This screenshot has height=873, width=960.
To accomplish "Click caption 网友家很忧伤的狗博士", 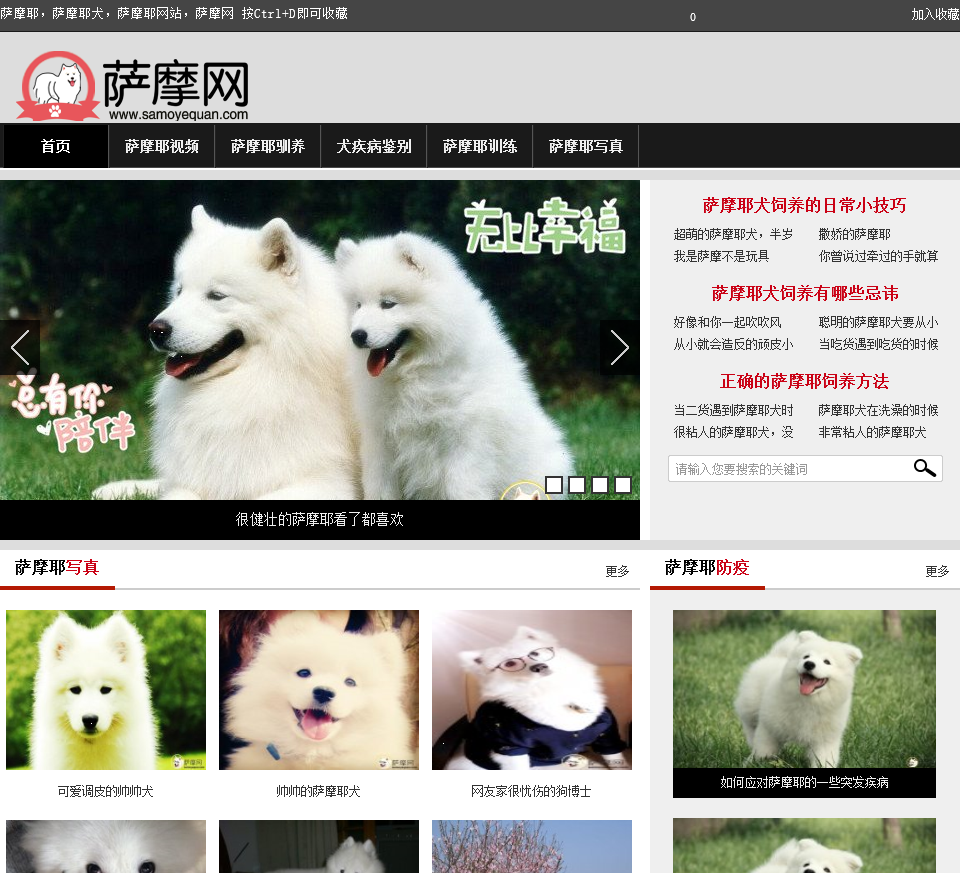I will 531,791.
